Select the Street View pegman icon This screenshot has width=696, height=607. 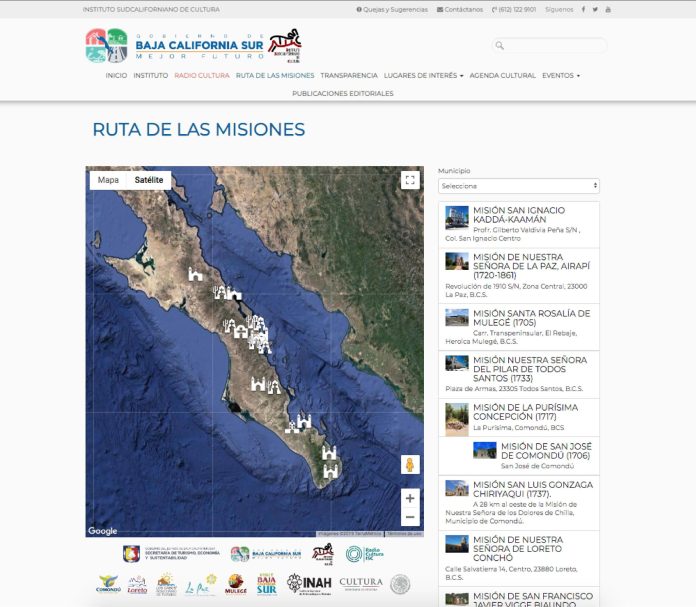(410, 464)
